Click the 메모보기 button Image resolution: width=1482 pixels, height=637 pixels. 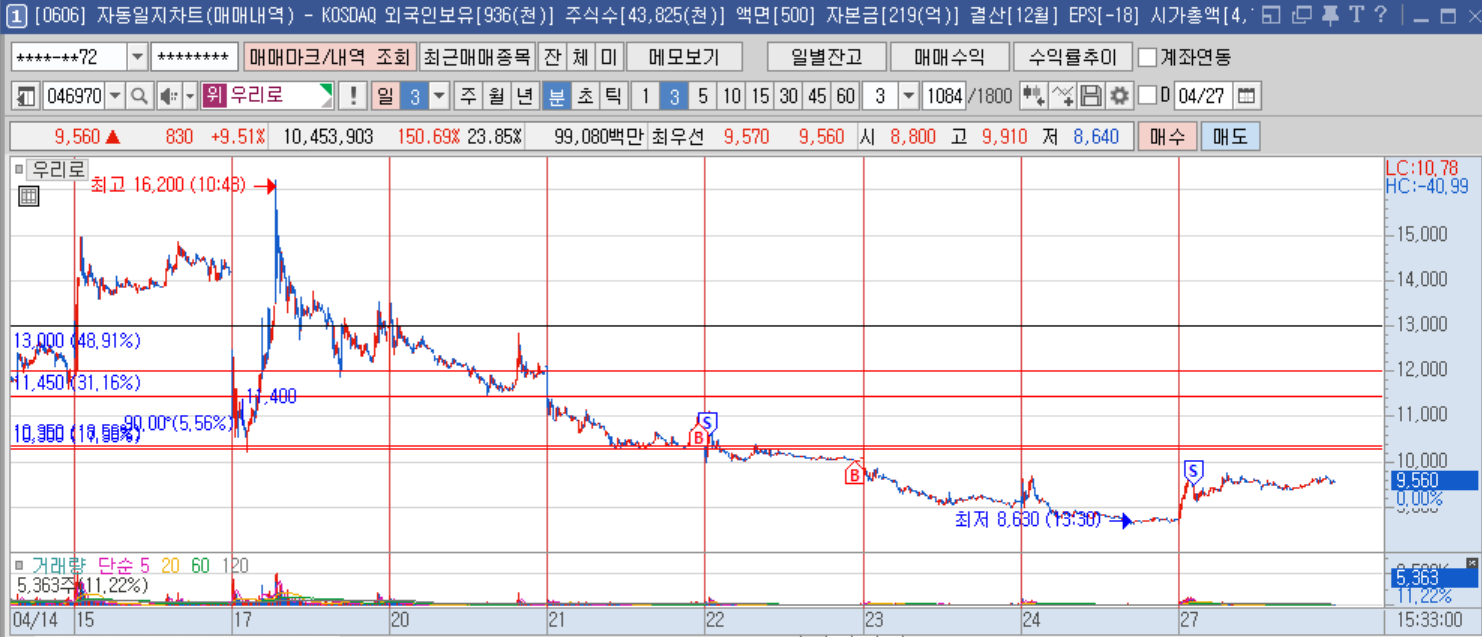point(684,57)
